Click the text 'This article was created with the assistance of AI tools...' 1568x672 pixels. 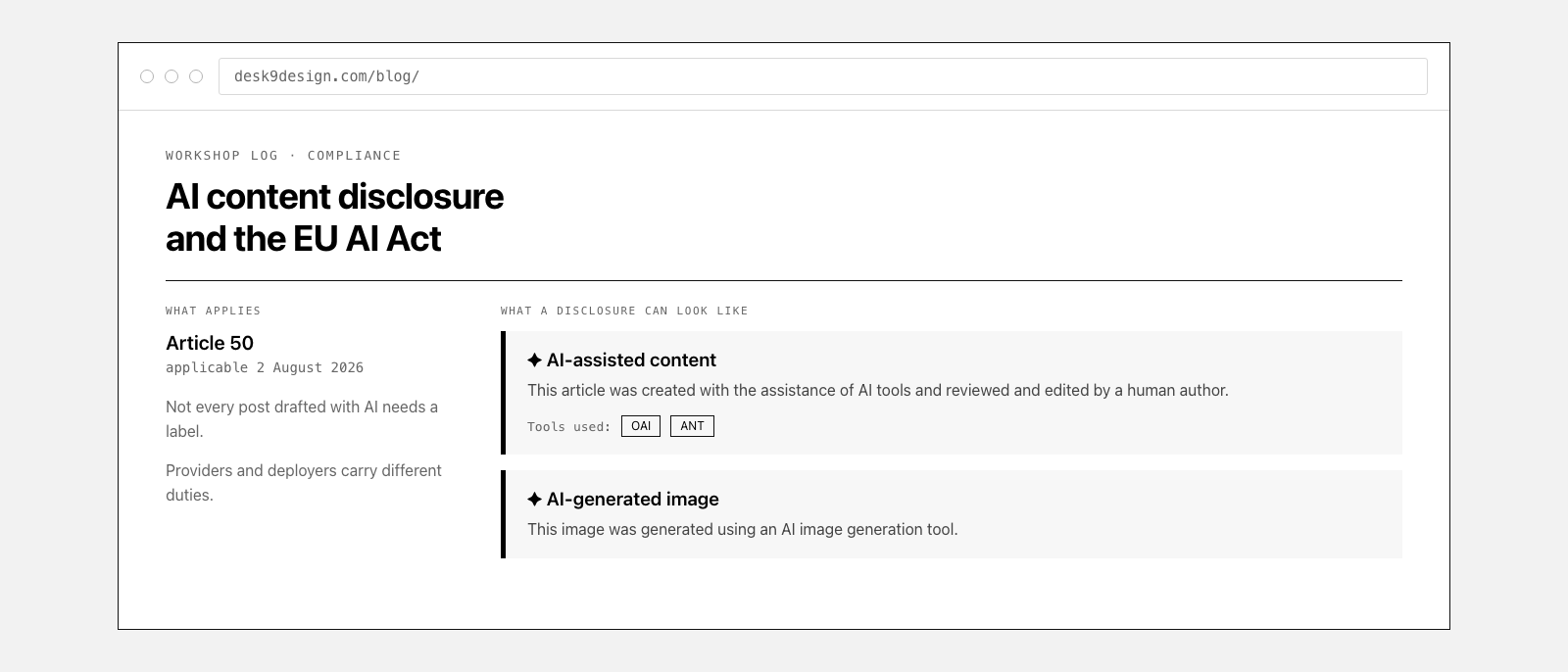coord(878,391)
